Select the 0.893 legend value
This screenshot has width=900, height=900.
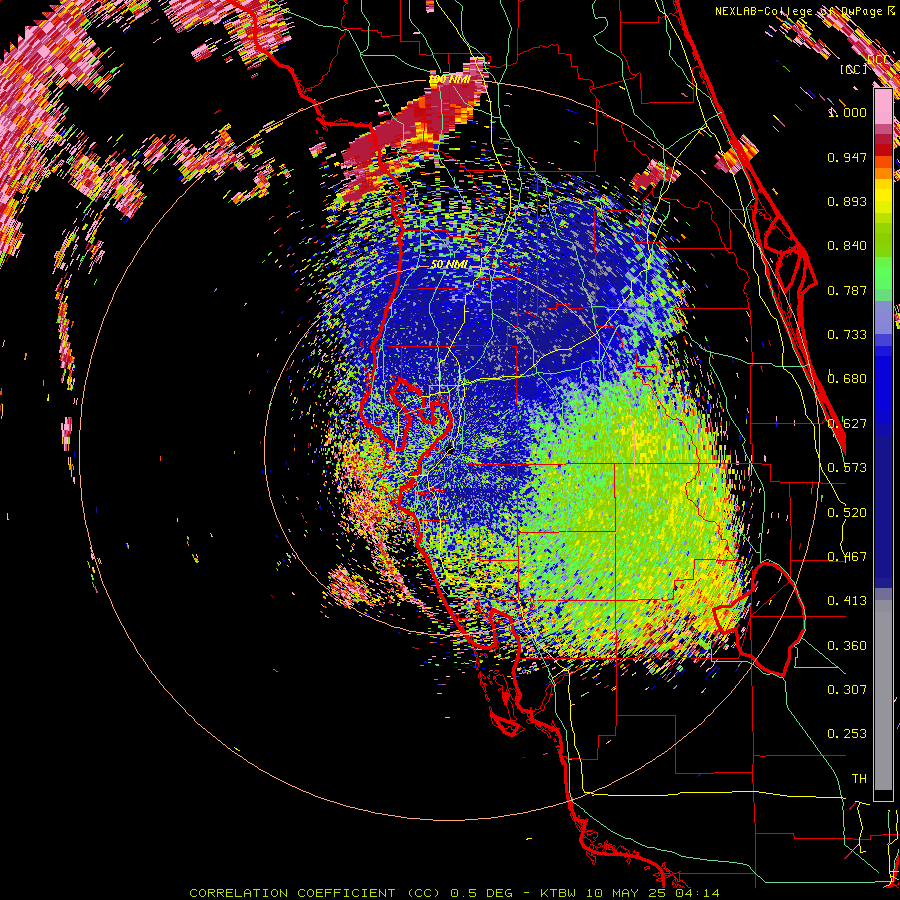click(847, 201)
